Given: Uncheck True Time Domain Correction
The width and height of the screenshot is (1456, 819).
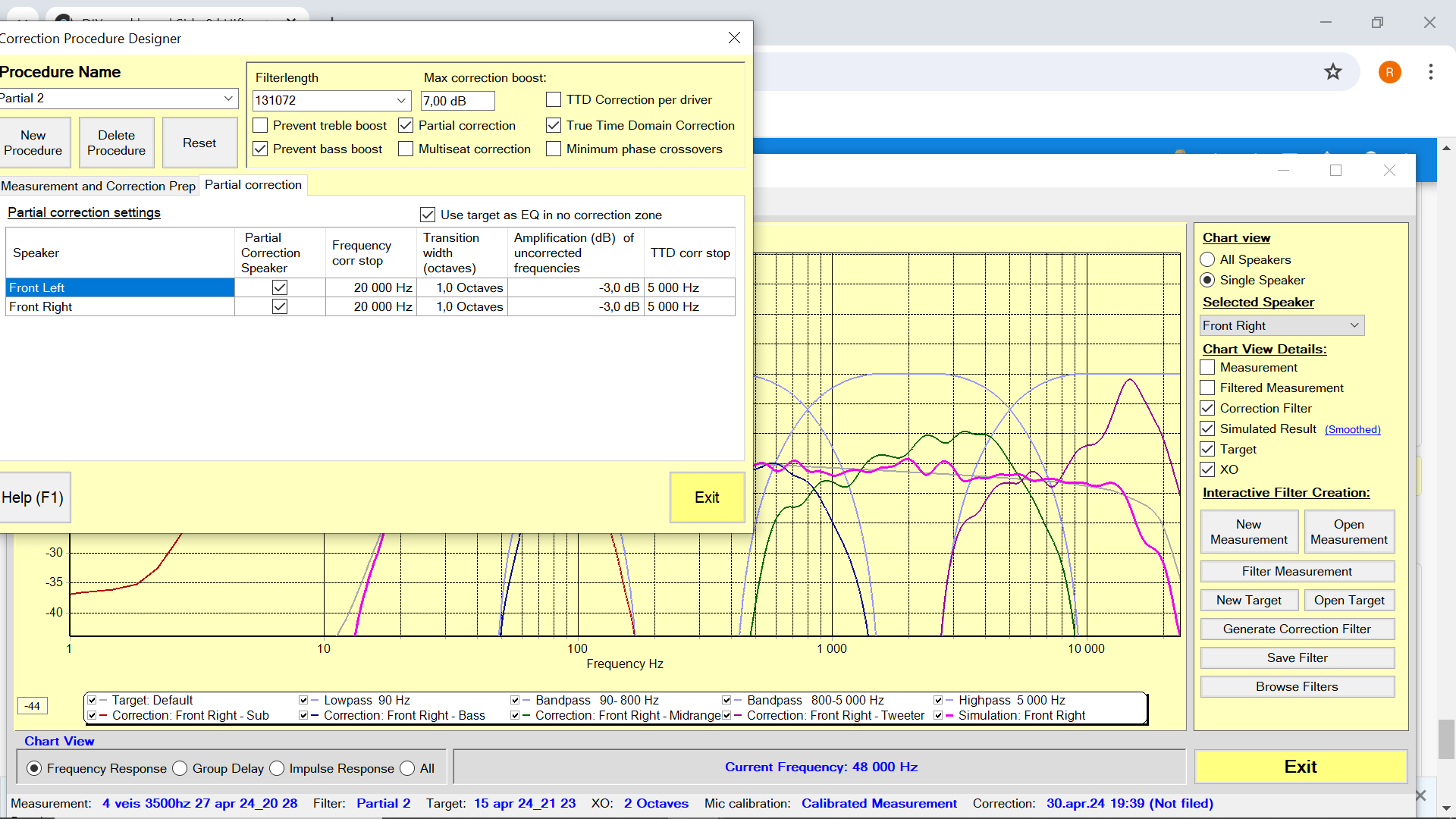Looking at the screenshot, I should 554,125.
